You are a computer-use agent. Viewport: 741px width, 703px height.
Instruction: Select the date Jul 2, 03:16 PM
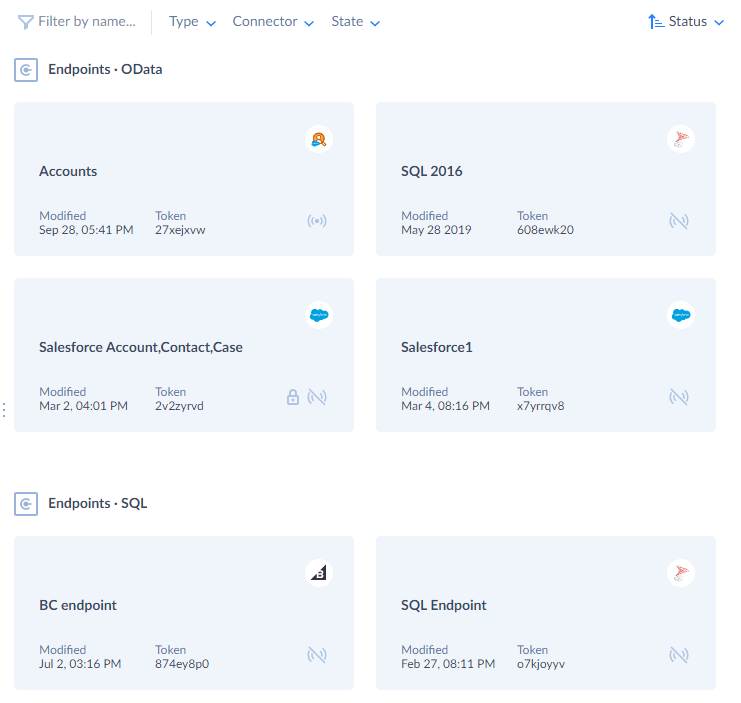[80, 664]
